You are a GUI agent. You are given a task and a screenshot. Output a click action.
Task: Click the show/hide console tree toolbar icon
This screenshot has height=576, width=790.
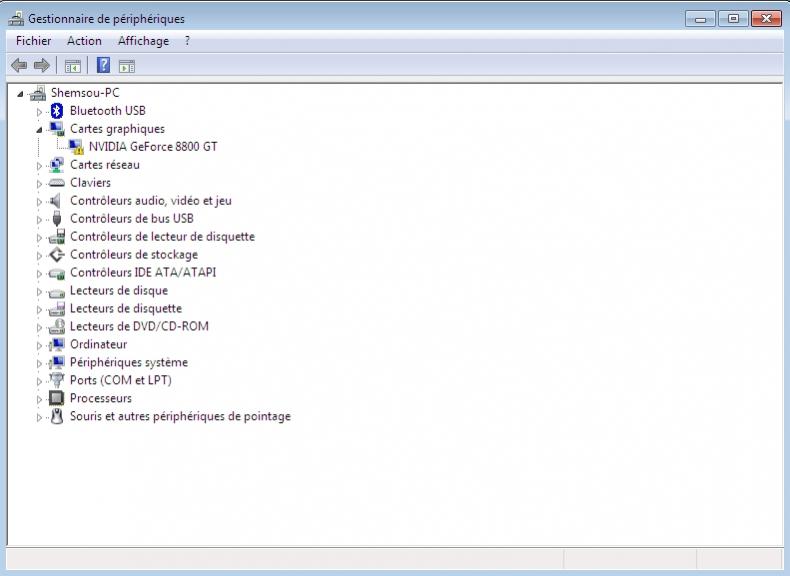coord(73,66)
